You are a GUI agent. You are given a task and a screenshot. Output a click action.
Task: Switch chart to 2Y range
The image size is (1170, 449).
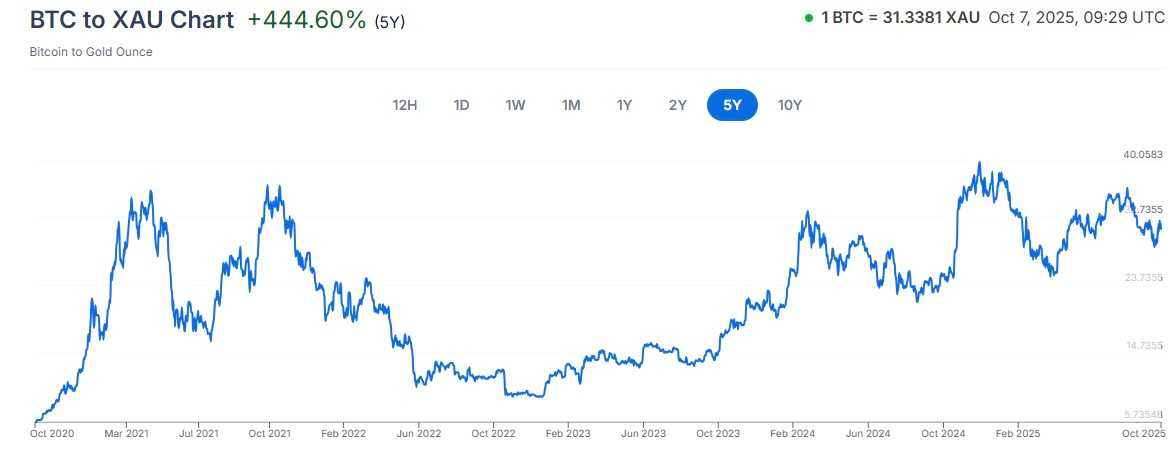coord(678,105)
